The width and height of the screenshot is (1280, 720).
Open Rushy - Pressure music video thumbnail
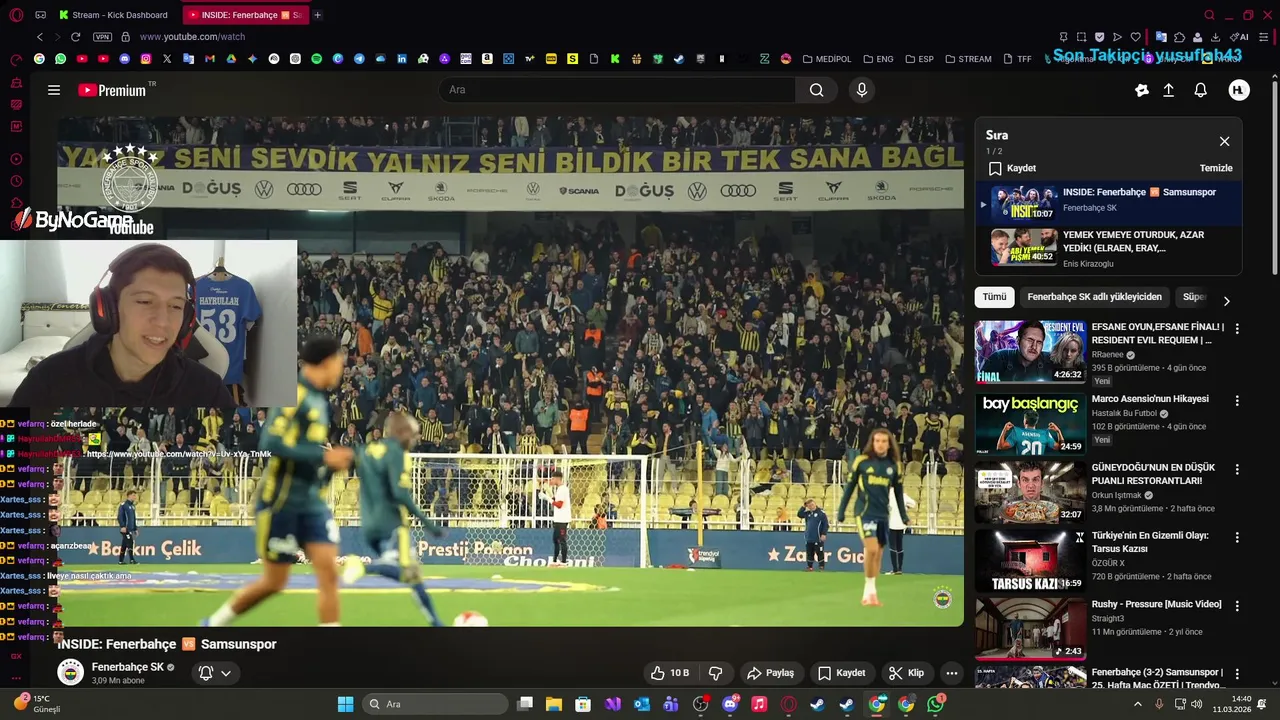pyautogui.click(x=1030, y=629)
